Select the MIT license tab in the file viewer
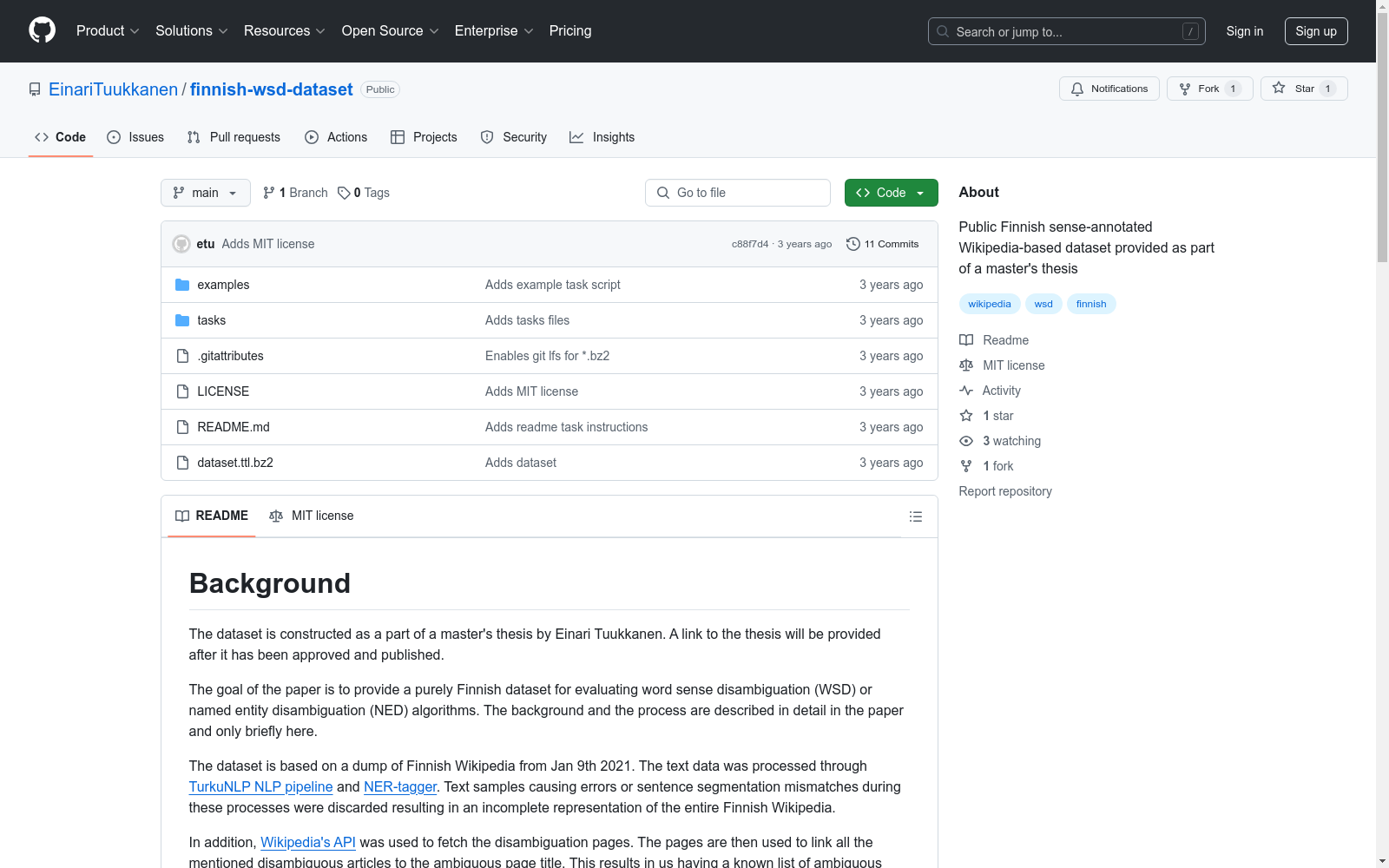The height and width of the screenshot is (868, 1389). 312,516
